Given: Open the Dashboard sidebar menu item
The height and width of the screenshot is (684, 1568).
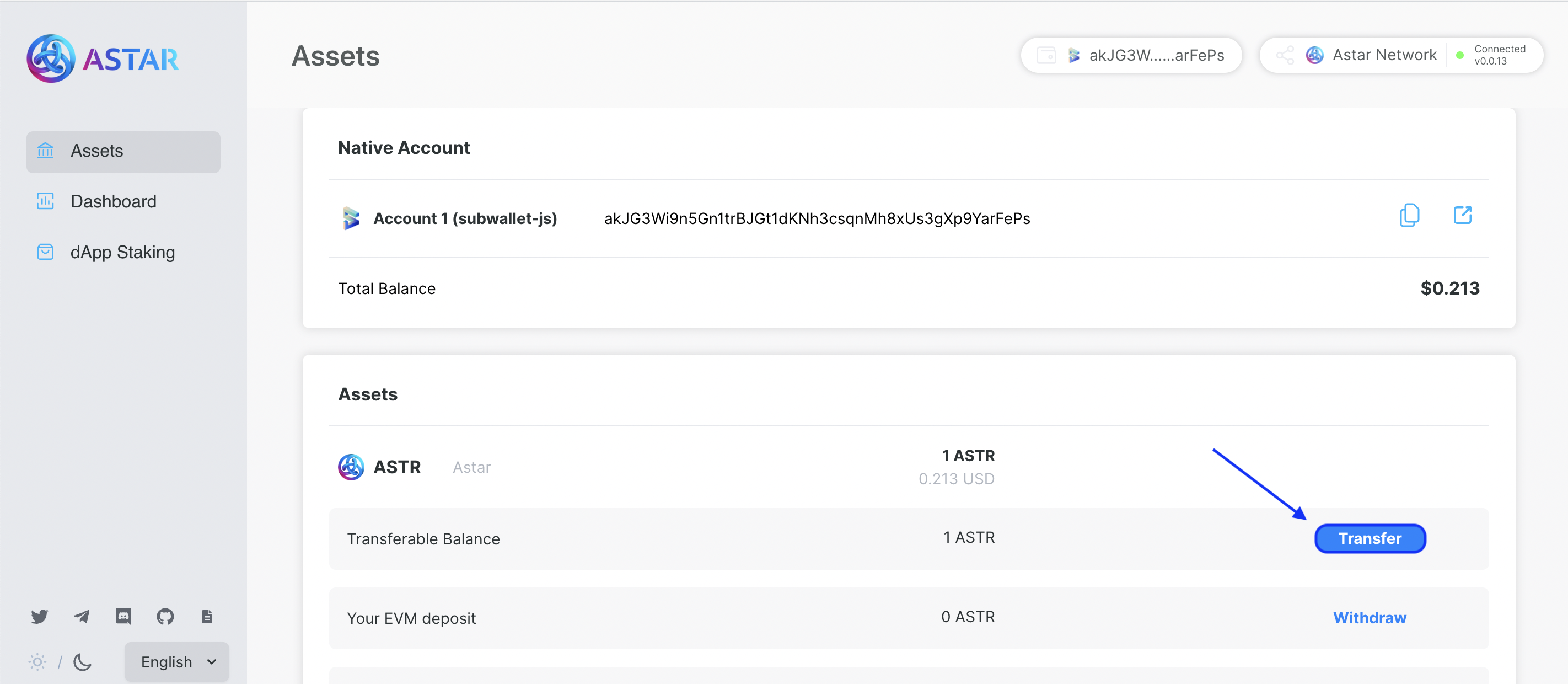Looking at the screenshot, I should pos(123,201).
